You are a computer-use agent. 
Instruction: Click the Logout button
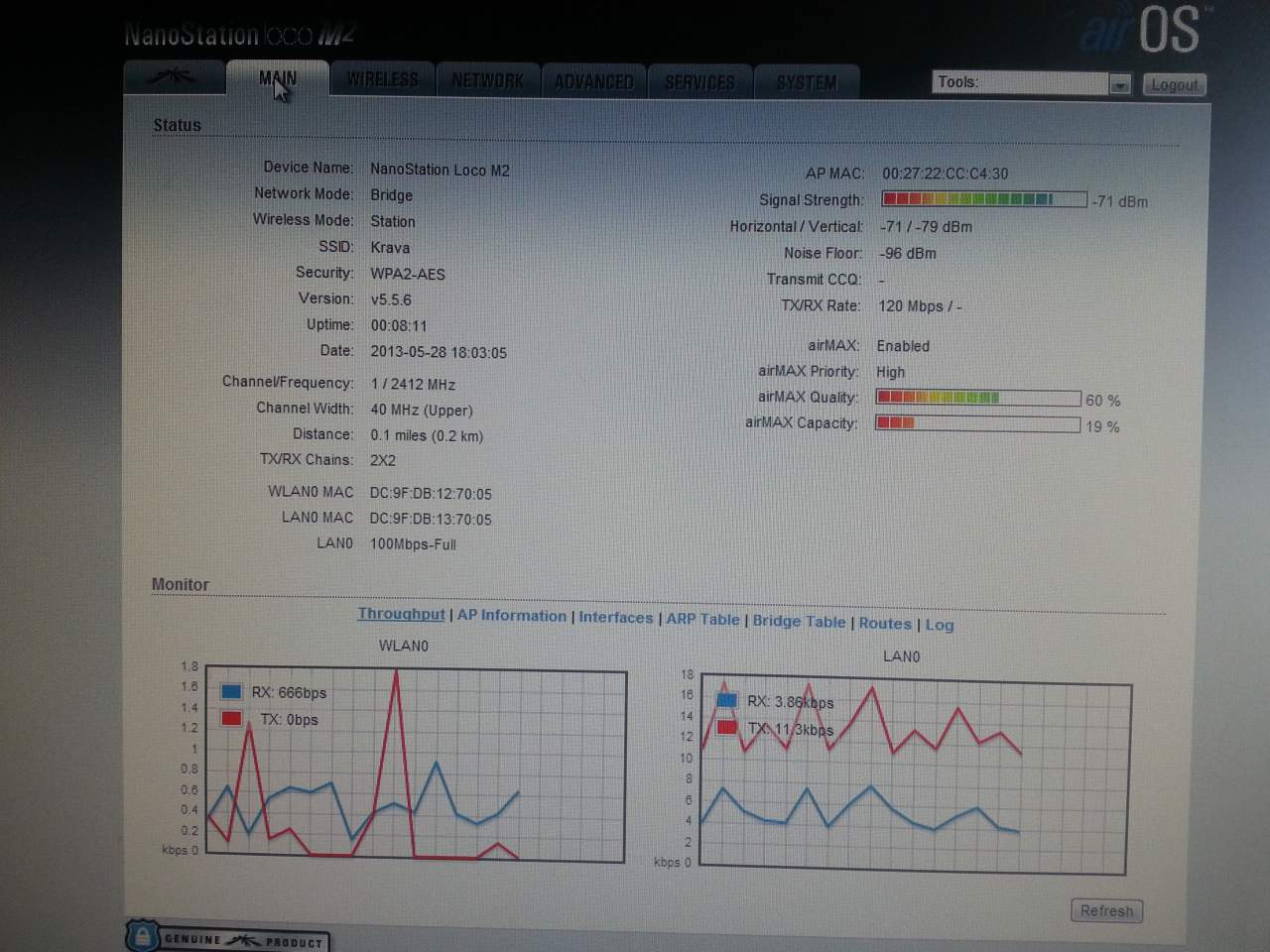pyautogui.click(x=1174, y=85)
